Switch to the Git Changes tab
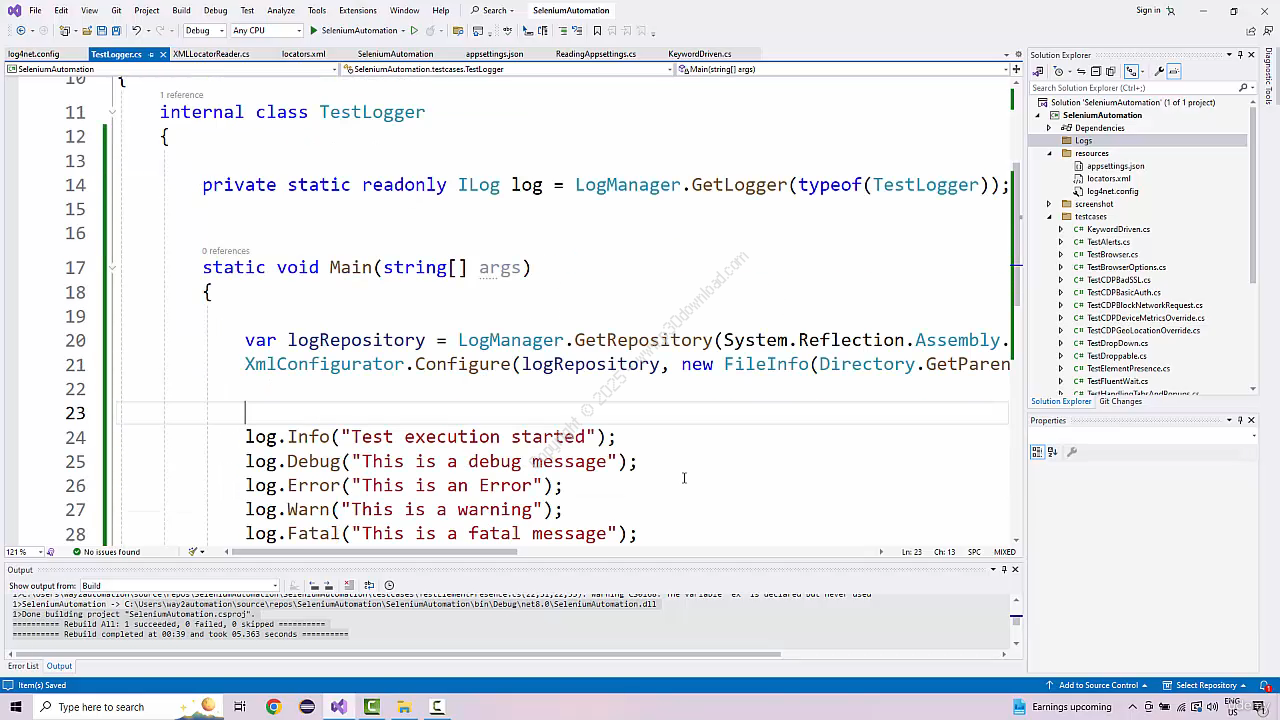The width and height of the screenshot is (1280, 720). click(1120, 401)
